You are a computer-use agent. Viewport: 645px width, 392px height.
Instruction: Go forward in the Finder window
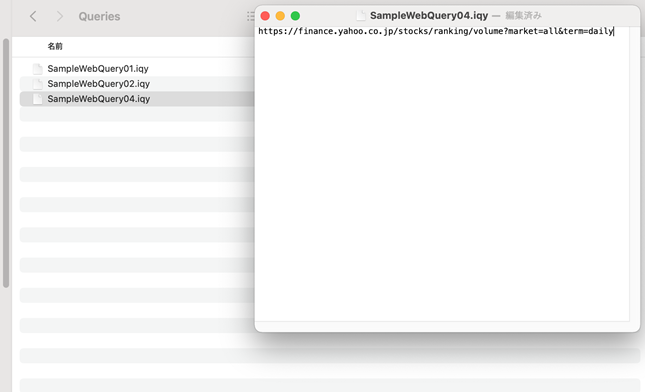[60, 16]
